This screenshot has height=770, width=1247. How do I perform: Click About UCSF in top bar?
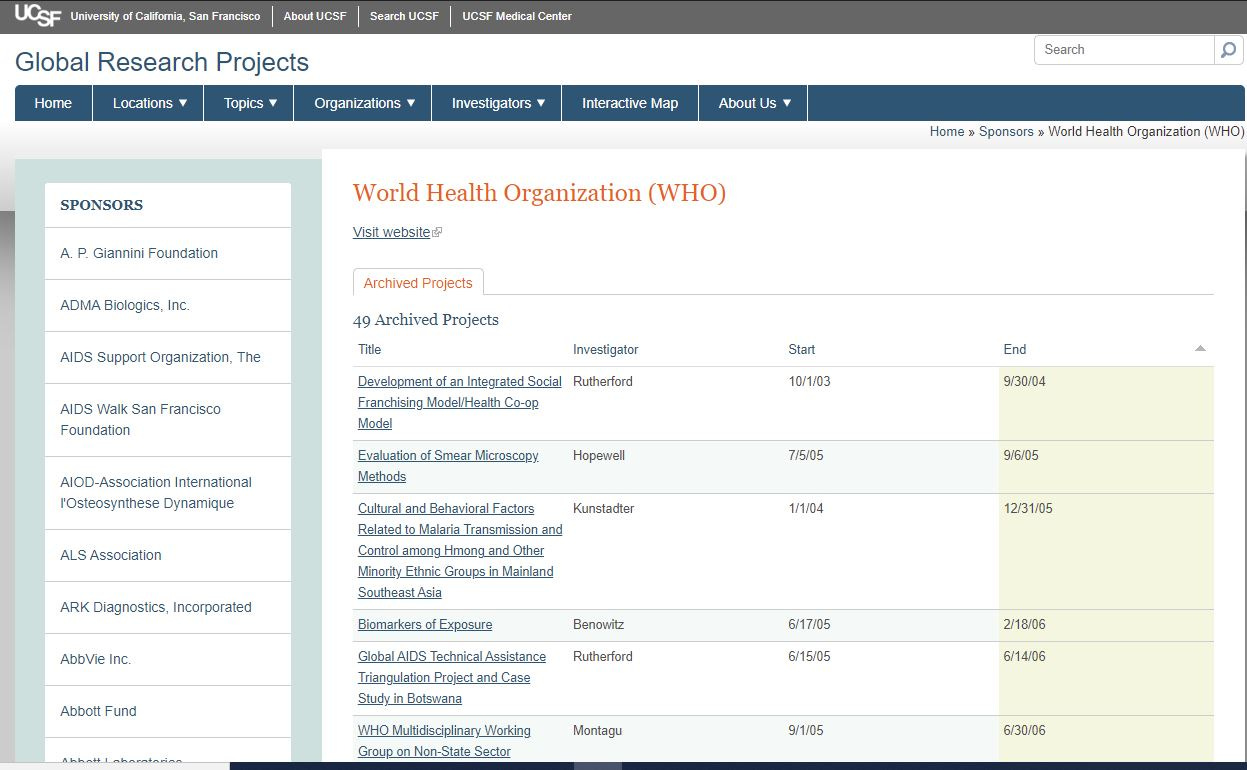tap(315, 16)
